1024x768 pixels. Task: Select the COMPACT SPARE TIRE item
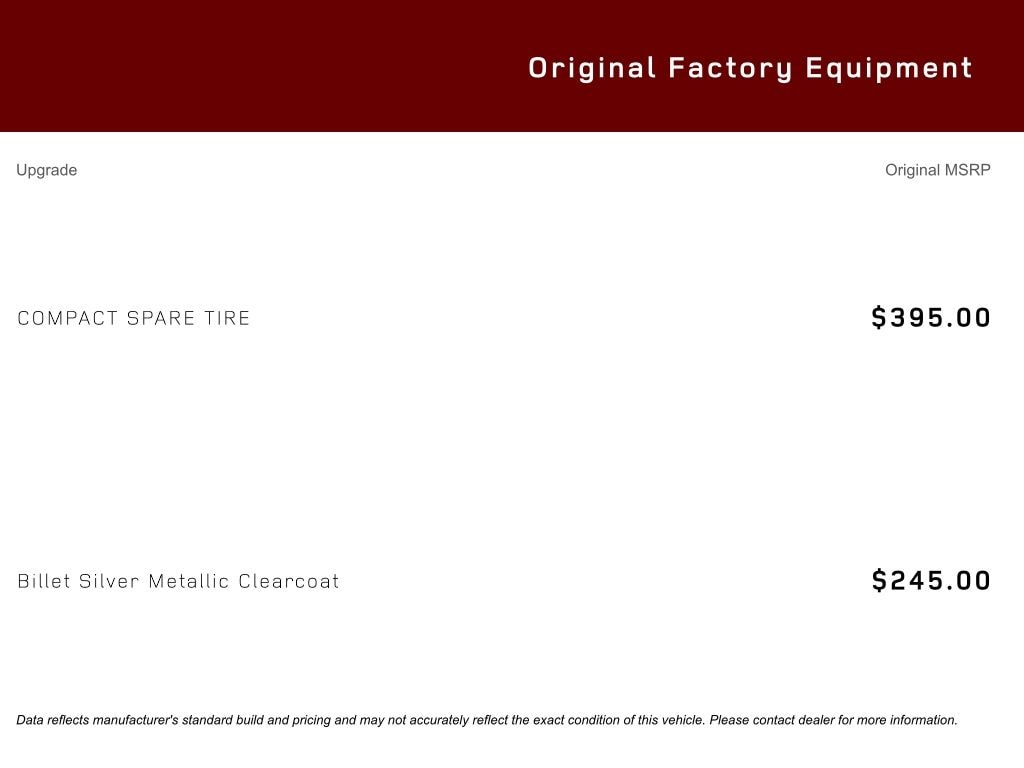click(x=134, y=318)
